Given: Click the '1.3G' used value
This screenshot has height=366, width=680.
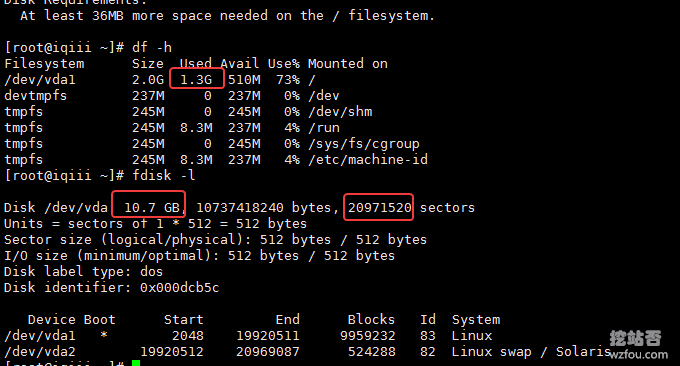Looking at the screenshot, I should pos(196,80).
